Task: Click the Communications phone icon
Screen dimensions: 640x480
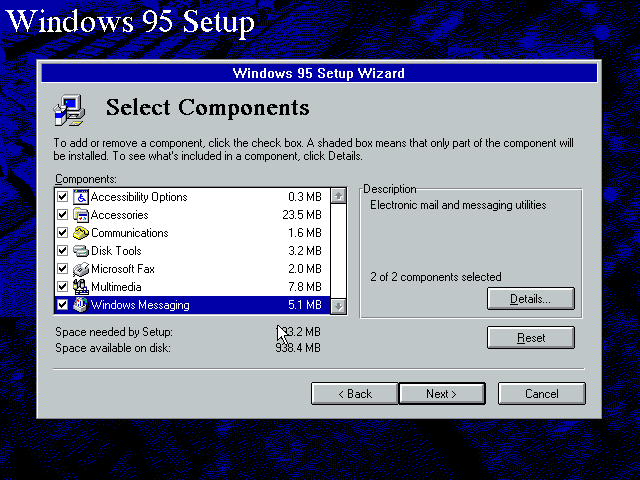Action: coord(81,233)
